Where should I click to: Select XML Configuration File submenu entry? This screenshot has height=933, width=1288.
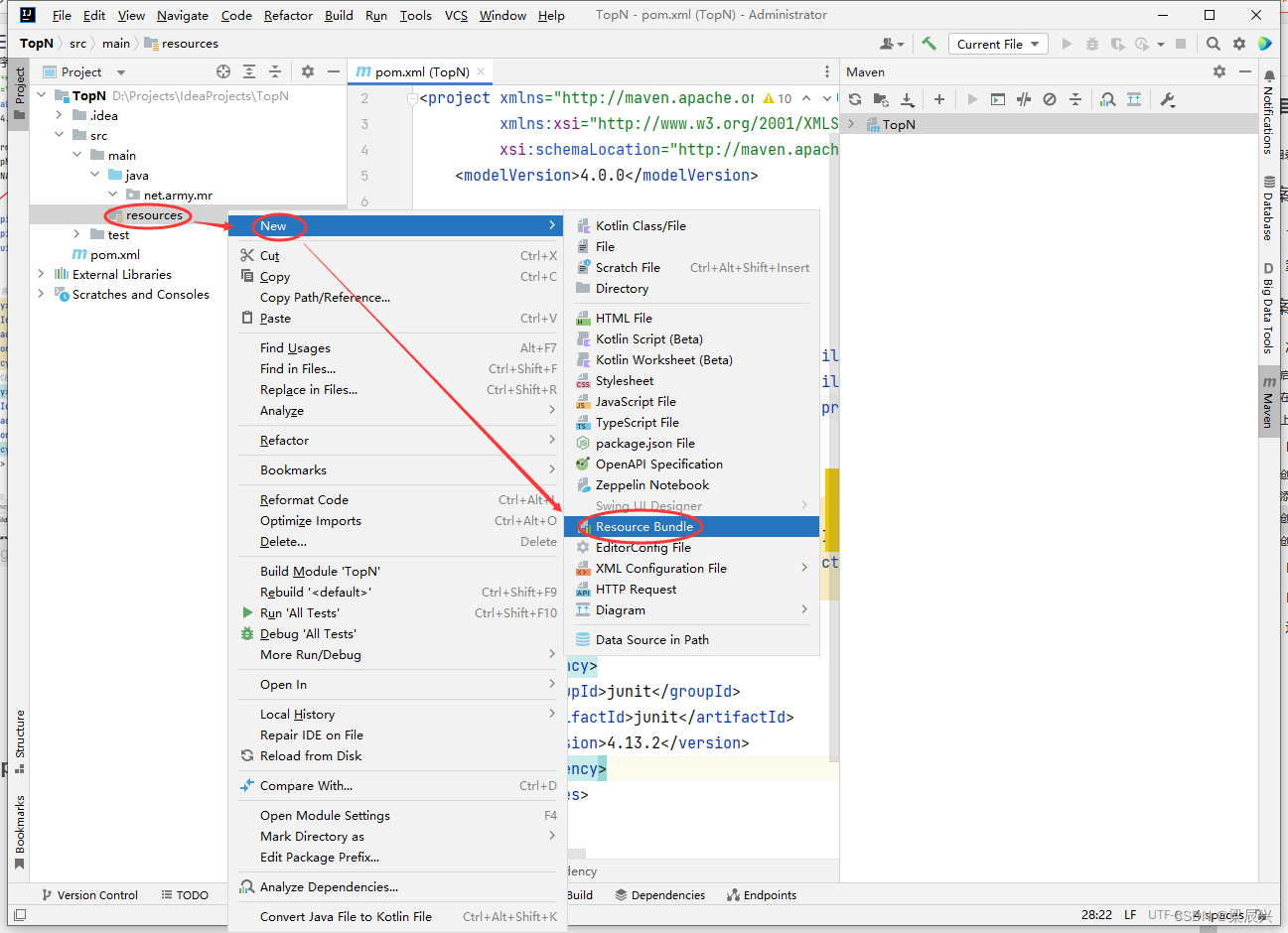(692, 569)
